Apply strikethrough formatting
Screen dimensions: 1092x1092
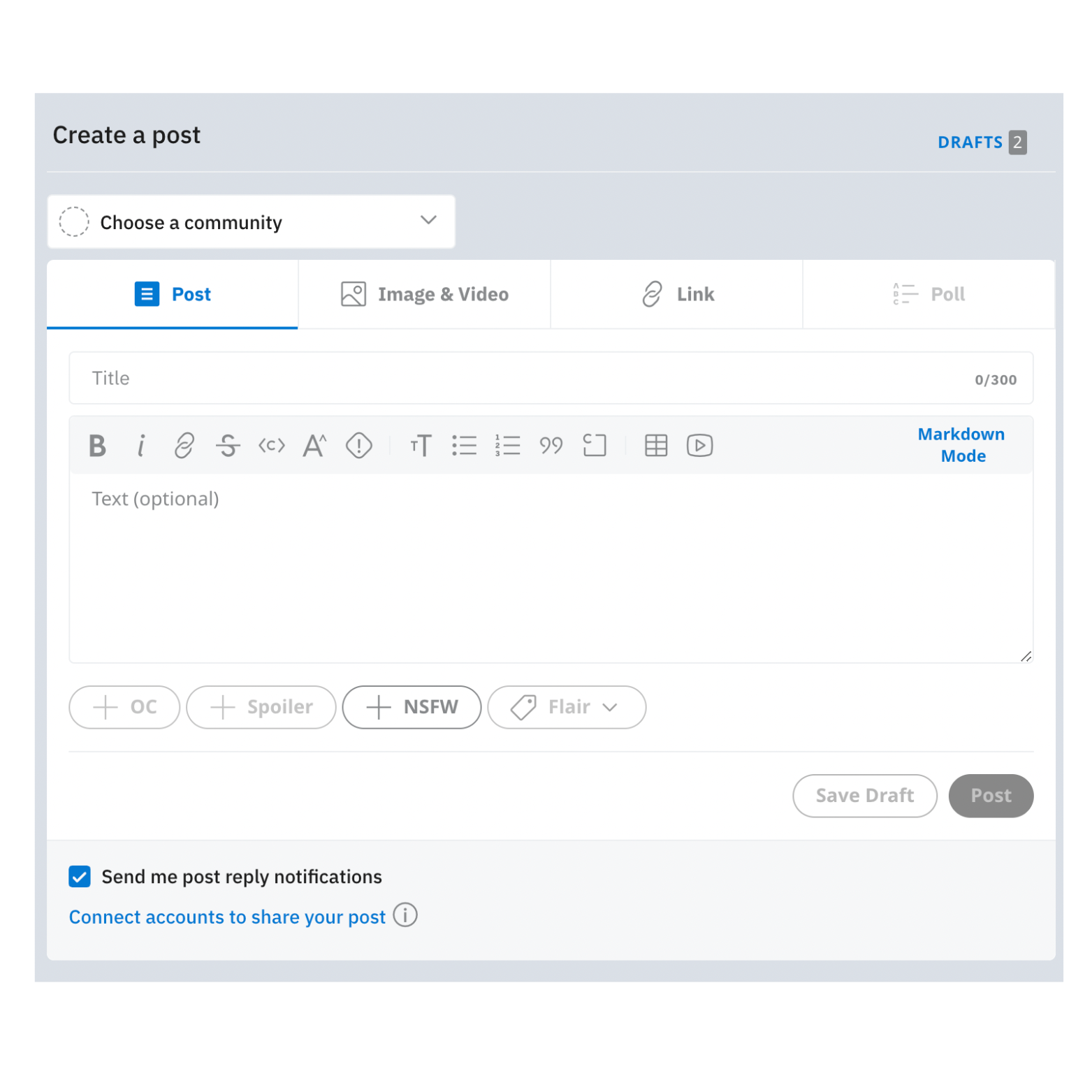pos(228,446)
